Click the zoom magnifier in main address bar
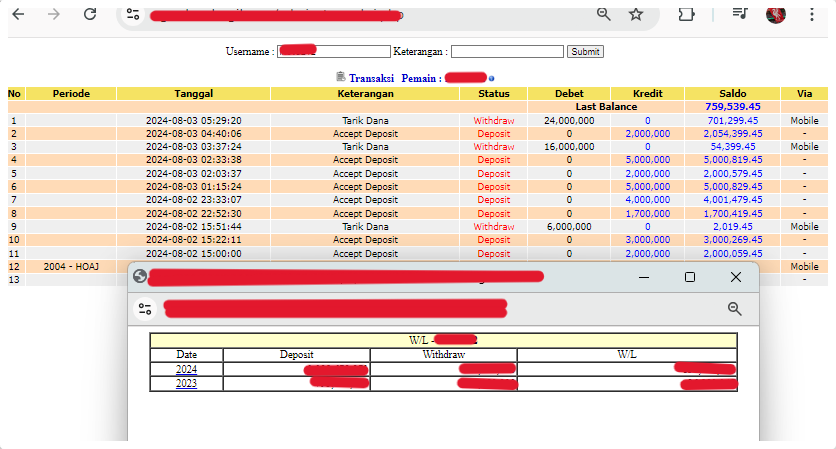The height and width of the screenshot is (449, 836). tap(603, 13)
